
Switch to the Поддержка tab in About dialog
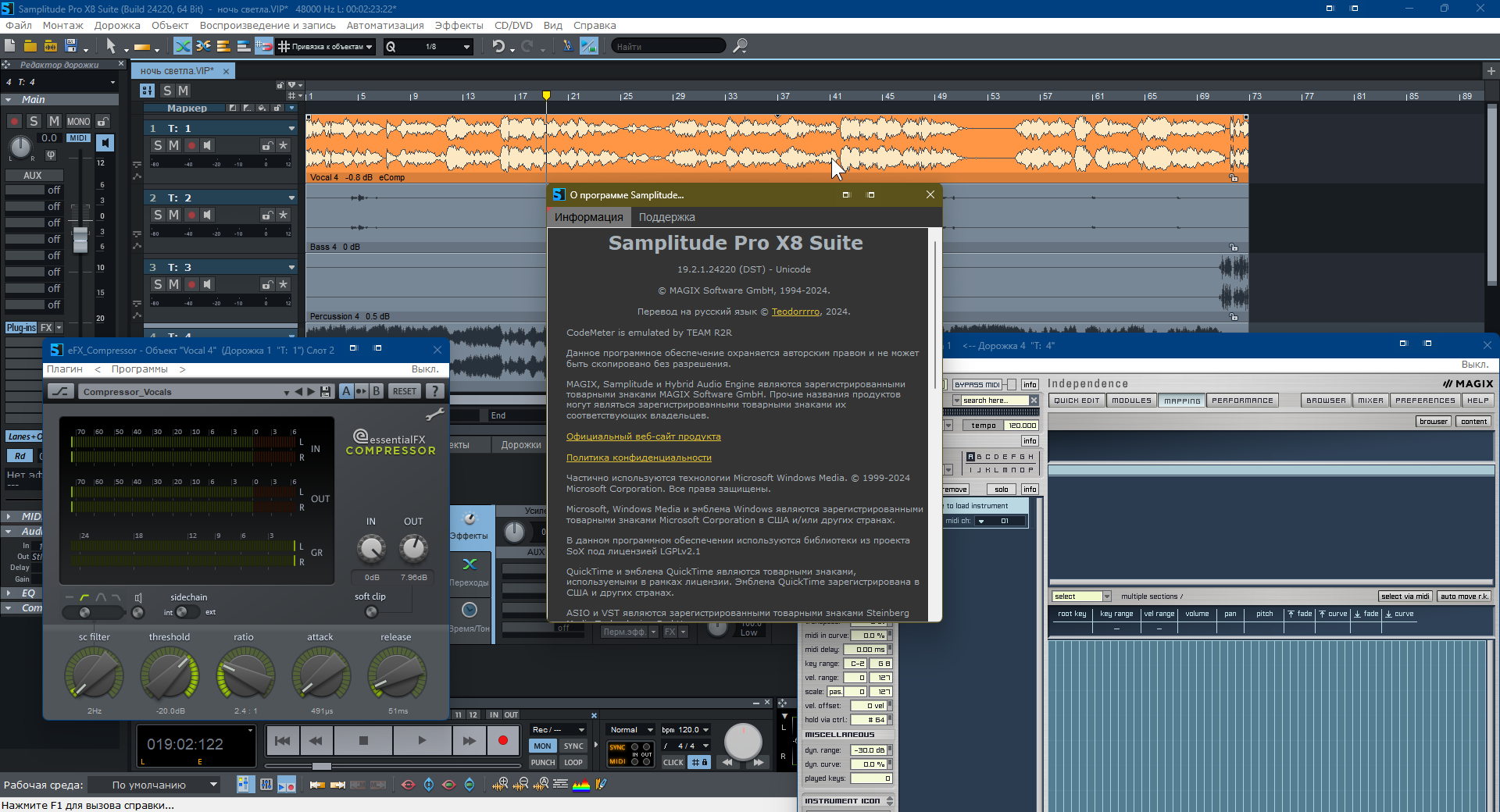point(666,217)
